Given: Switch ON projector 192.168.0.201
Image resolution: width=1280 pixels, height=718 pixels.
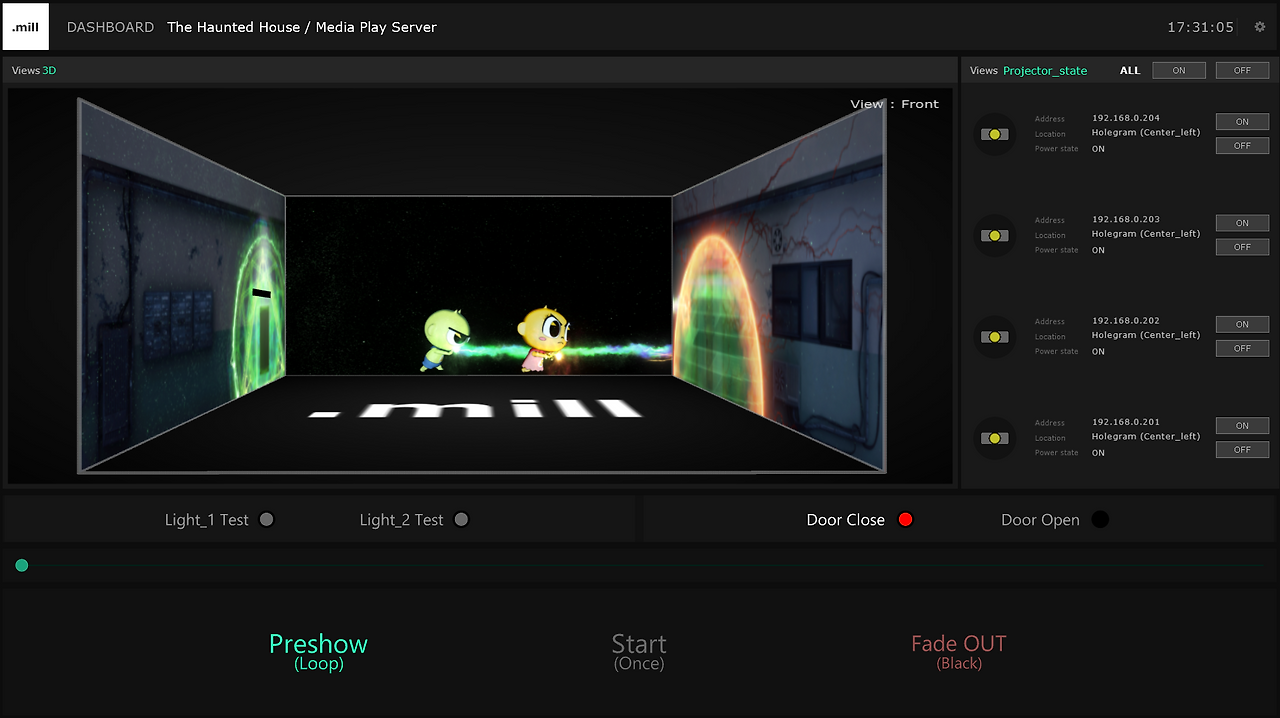Looking at the screenshot, I should pyautogui.click(x=1242, y=426).
